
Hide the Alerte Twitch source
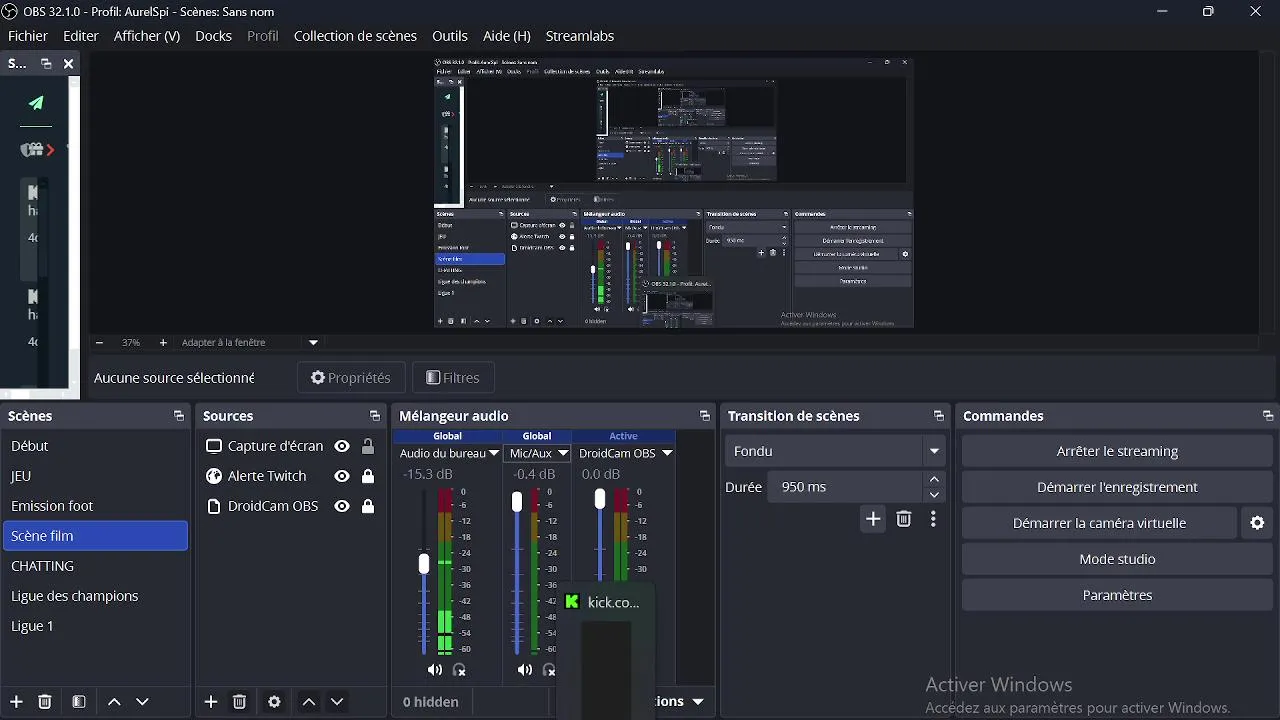click(342, 476)
